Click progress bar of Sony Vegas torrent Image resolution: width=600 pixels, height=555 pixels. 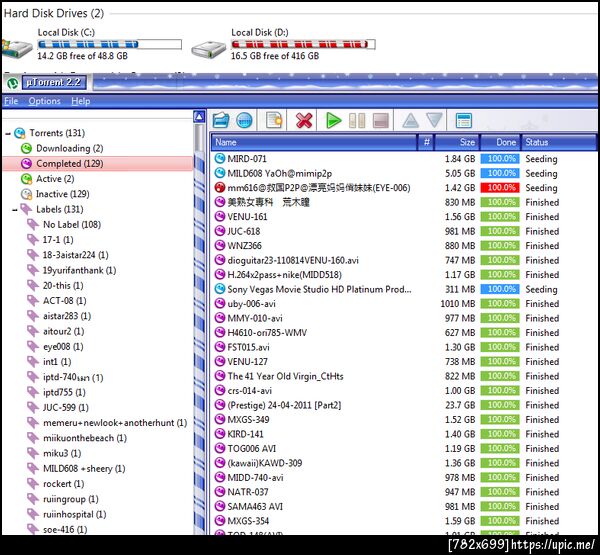(500, 289)
